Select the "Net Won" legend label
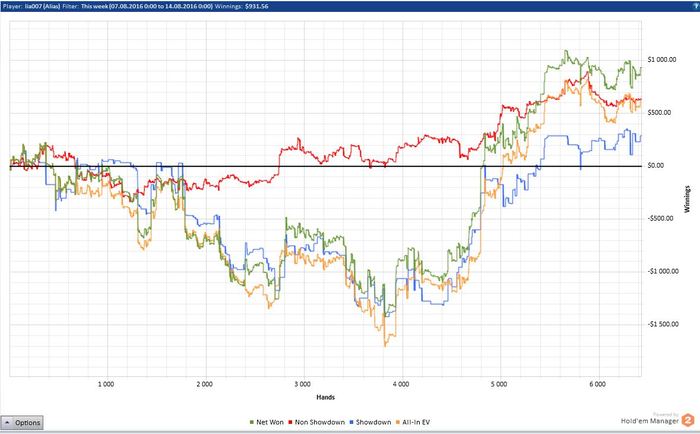700x434 pixels. [x=270, y=422]
